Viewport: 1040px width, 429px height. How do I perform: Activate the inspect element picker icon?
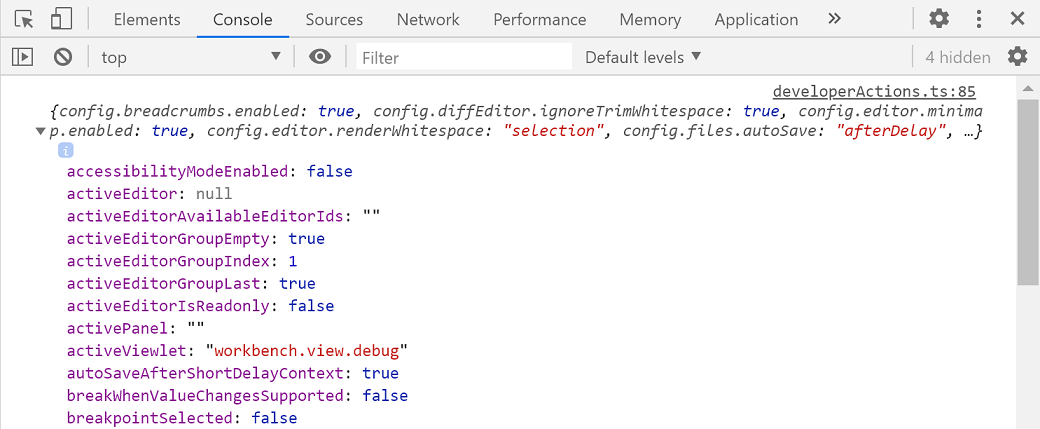[25, 19]
